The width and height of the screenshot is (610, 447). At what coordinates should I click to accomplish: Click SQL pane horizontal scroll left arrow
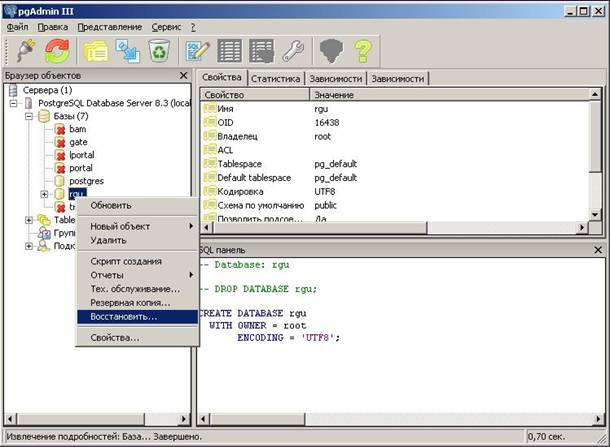203,419
